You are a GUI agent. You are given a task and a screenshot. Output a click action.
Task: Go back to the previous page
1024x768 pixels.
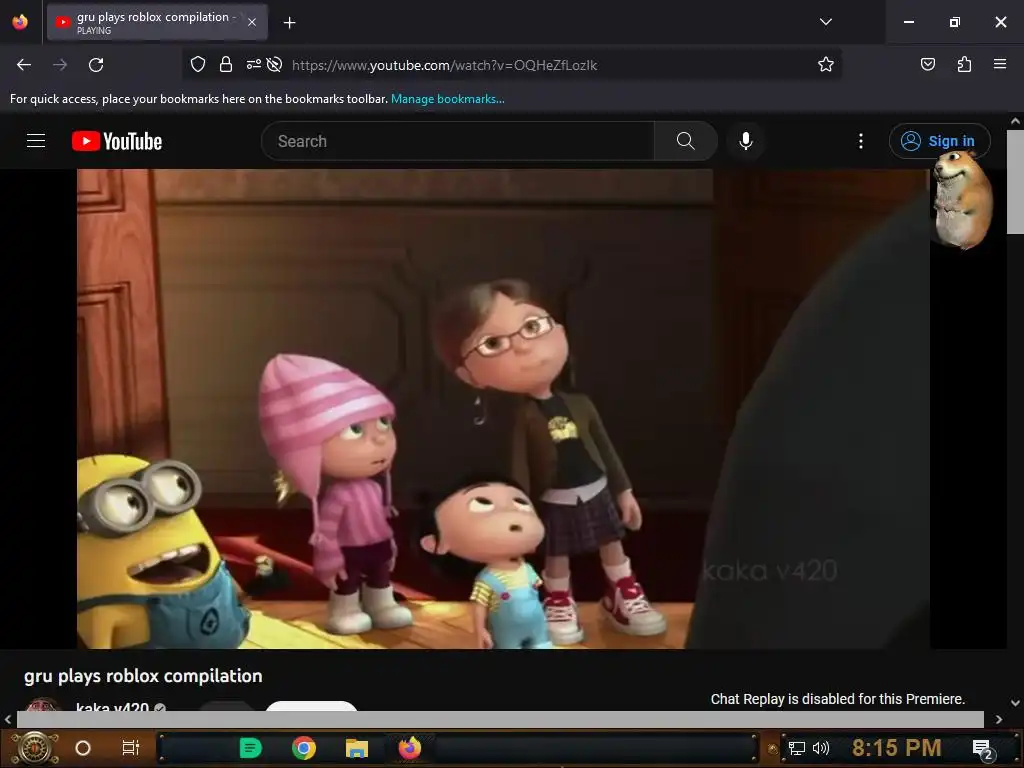24,65
